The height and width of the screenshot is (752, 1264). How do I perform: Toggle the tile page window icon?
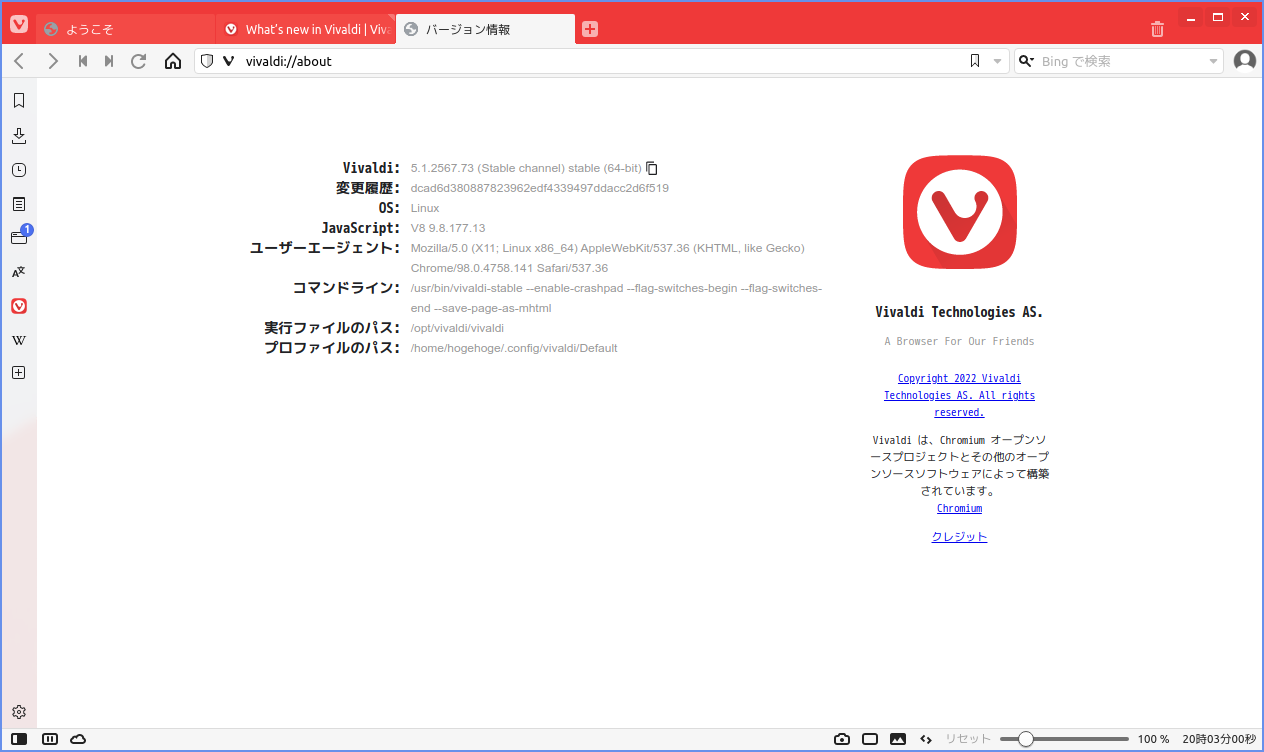[x=870, y=739]
